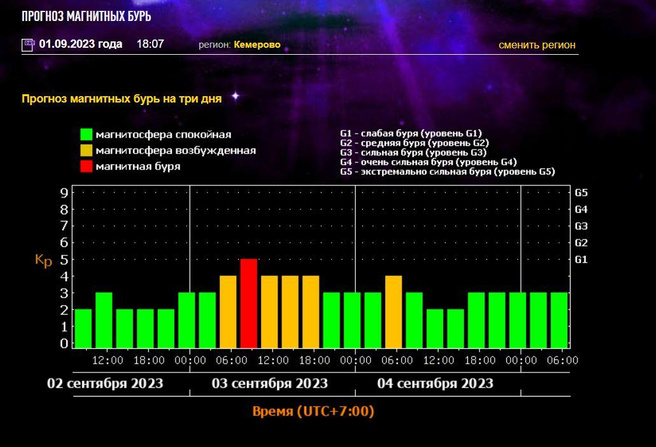The width and height of the screenshot is (656, 447).
Task: Click the yellow bar at 18:00 on 03 сентября
Action: (x=310, y=312)
